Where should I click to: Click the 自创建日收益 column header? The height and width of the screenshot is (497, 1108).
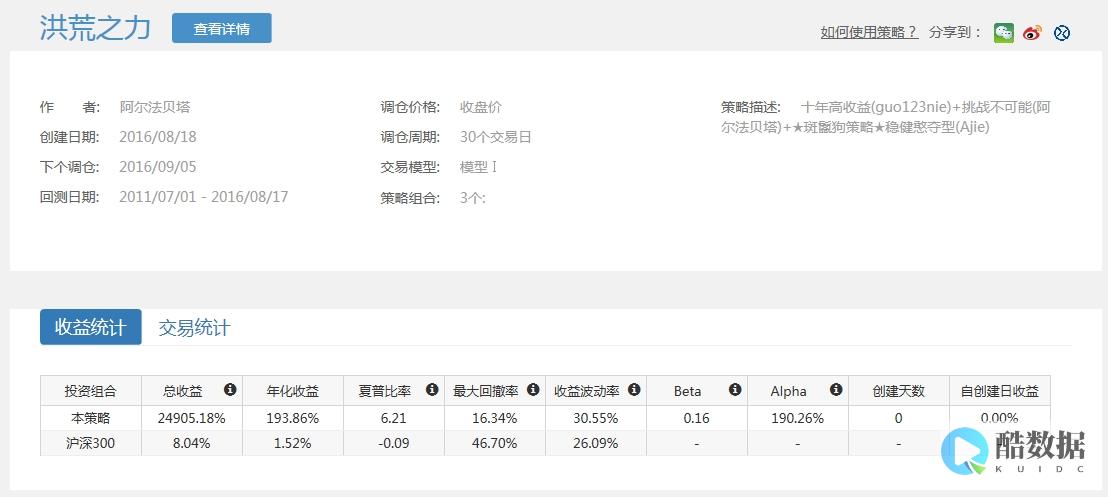tap(1000, 391)
